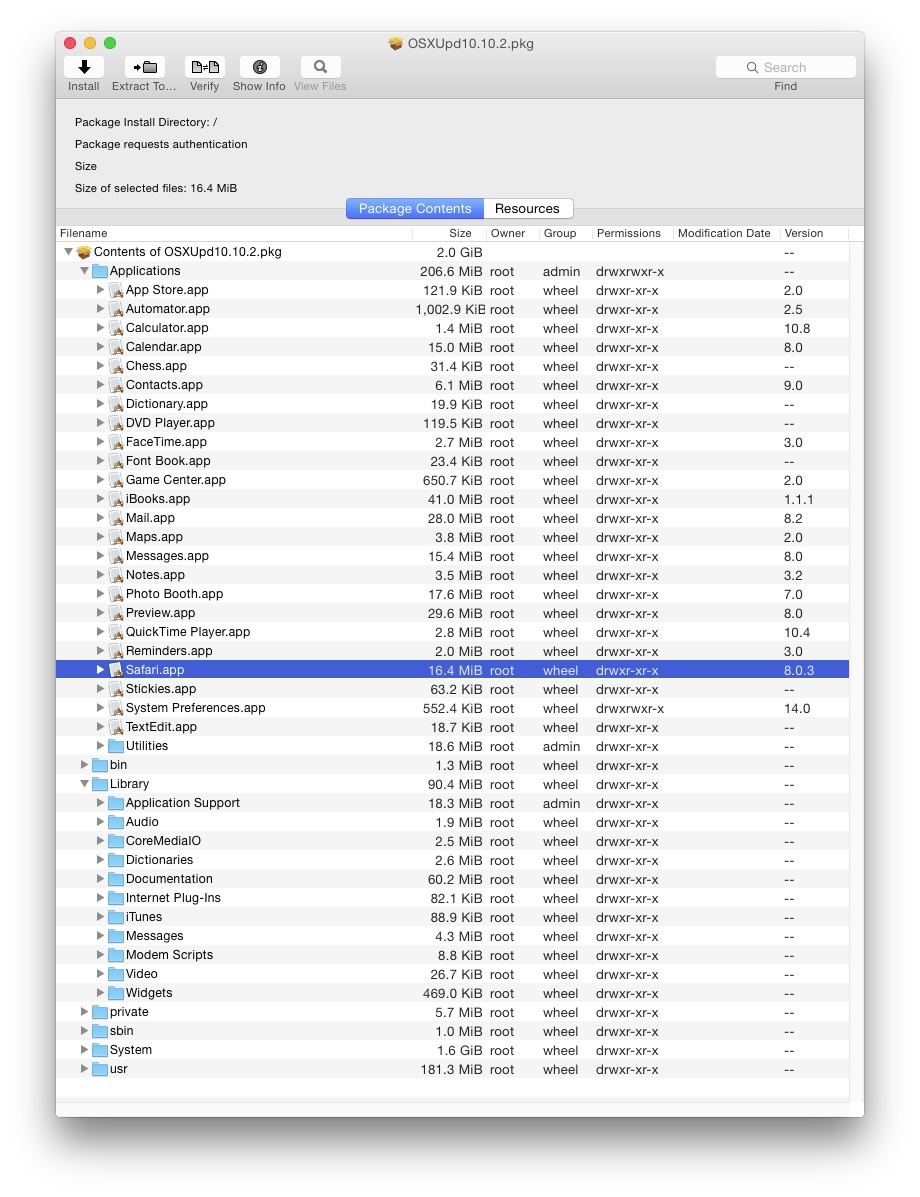
Task: Switch to the Resources tab
Action: coord(528,208)
